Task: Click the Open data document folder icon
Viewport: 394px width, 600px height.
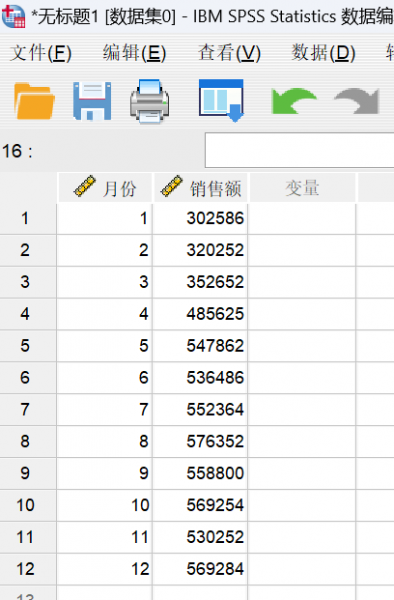Action: (x=34, y=101)
